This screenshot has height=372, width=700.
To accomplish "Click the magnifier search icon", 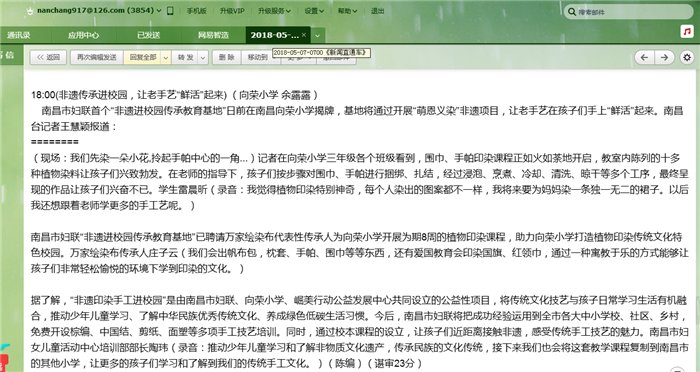I will point(572,12).
